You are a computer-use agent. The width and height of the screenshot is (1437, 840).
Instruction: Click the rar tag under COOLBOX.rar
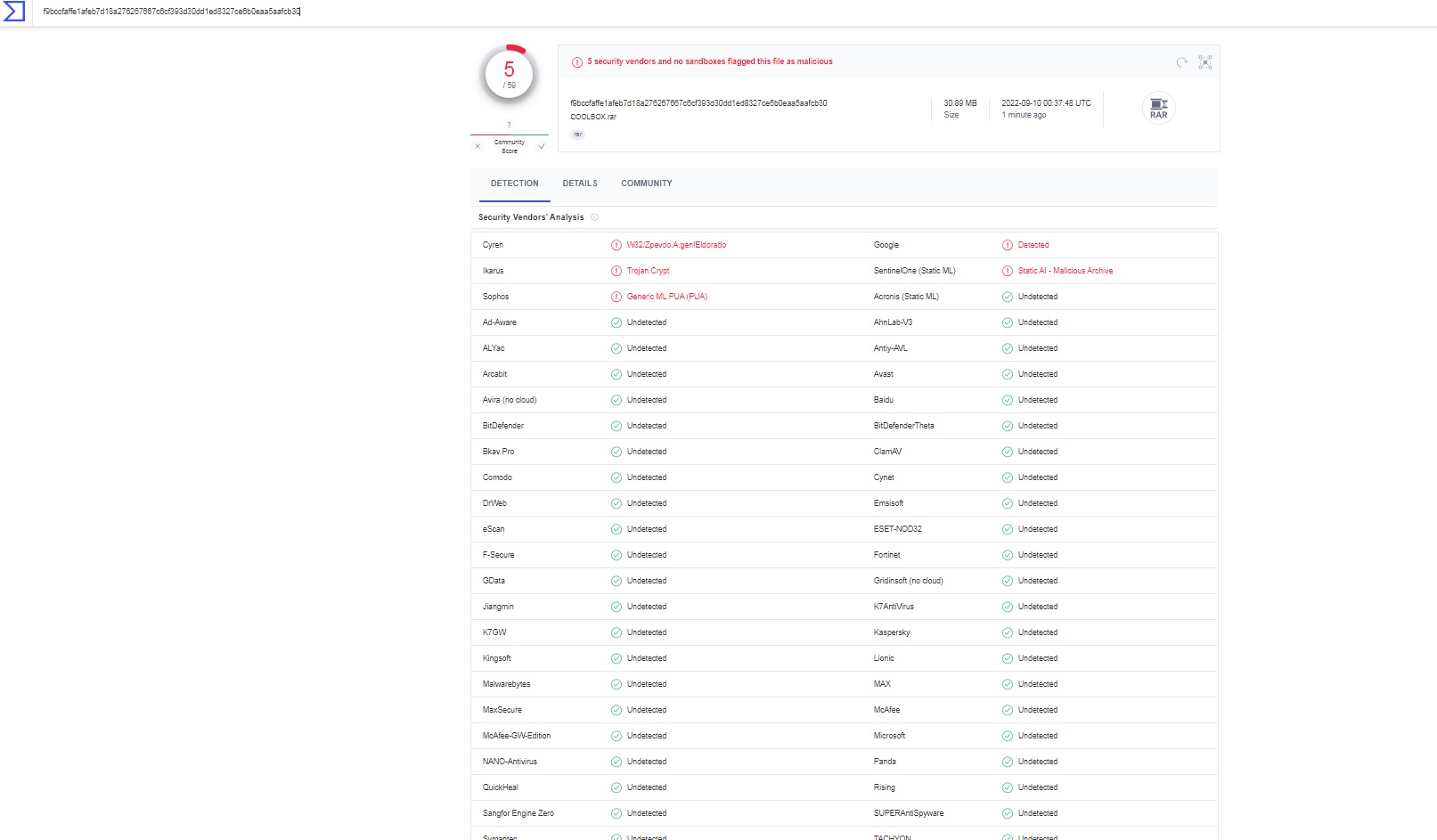pos(578,135)
